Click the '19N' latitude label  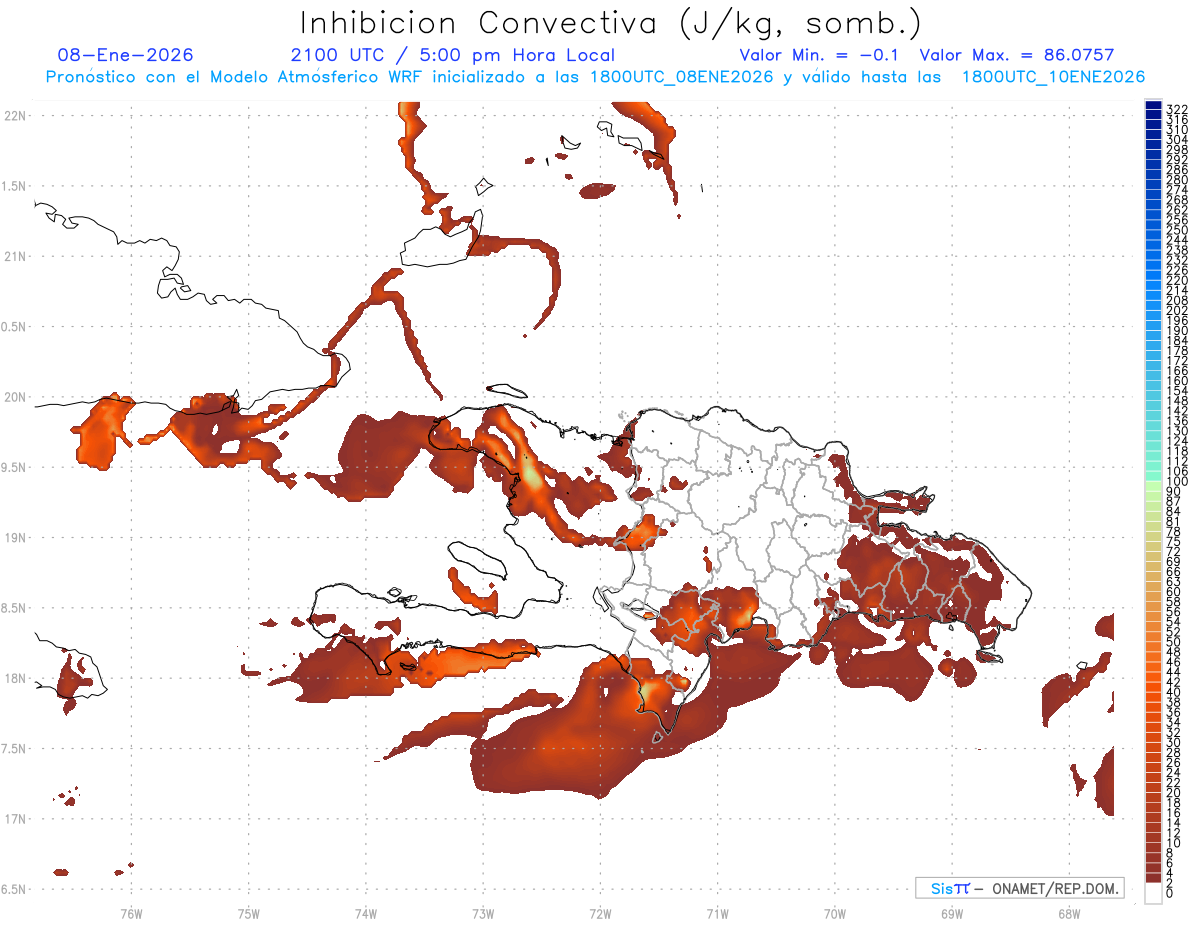click(x=15, y=537)
